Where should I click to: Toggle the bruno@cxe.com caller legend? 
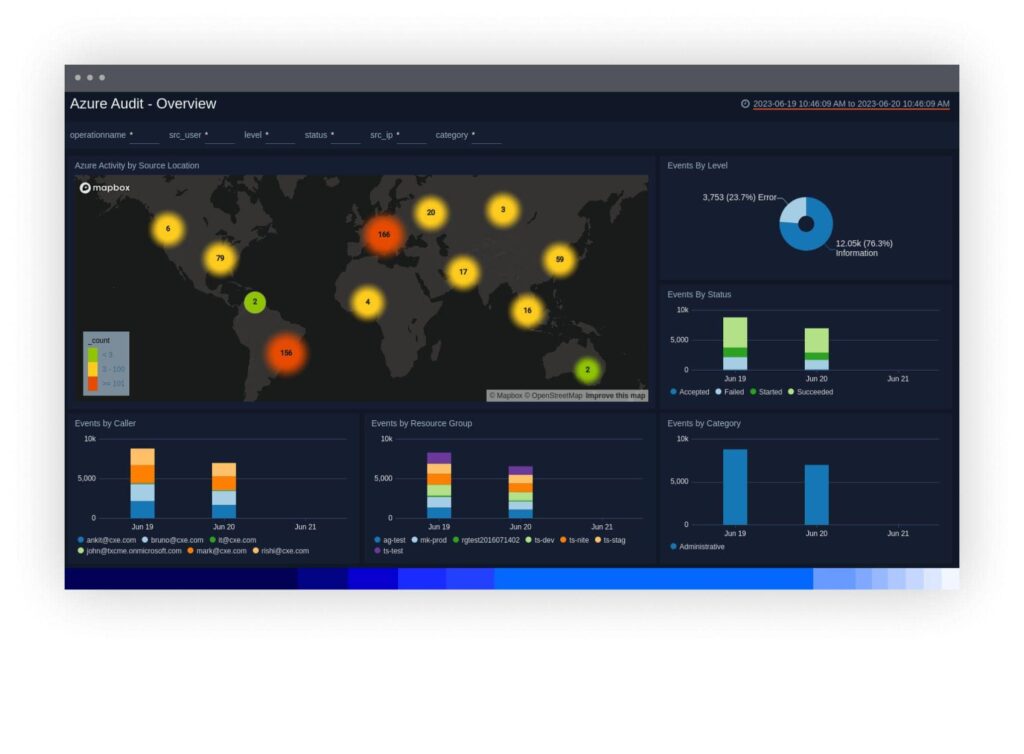tap(173, 541)
